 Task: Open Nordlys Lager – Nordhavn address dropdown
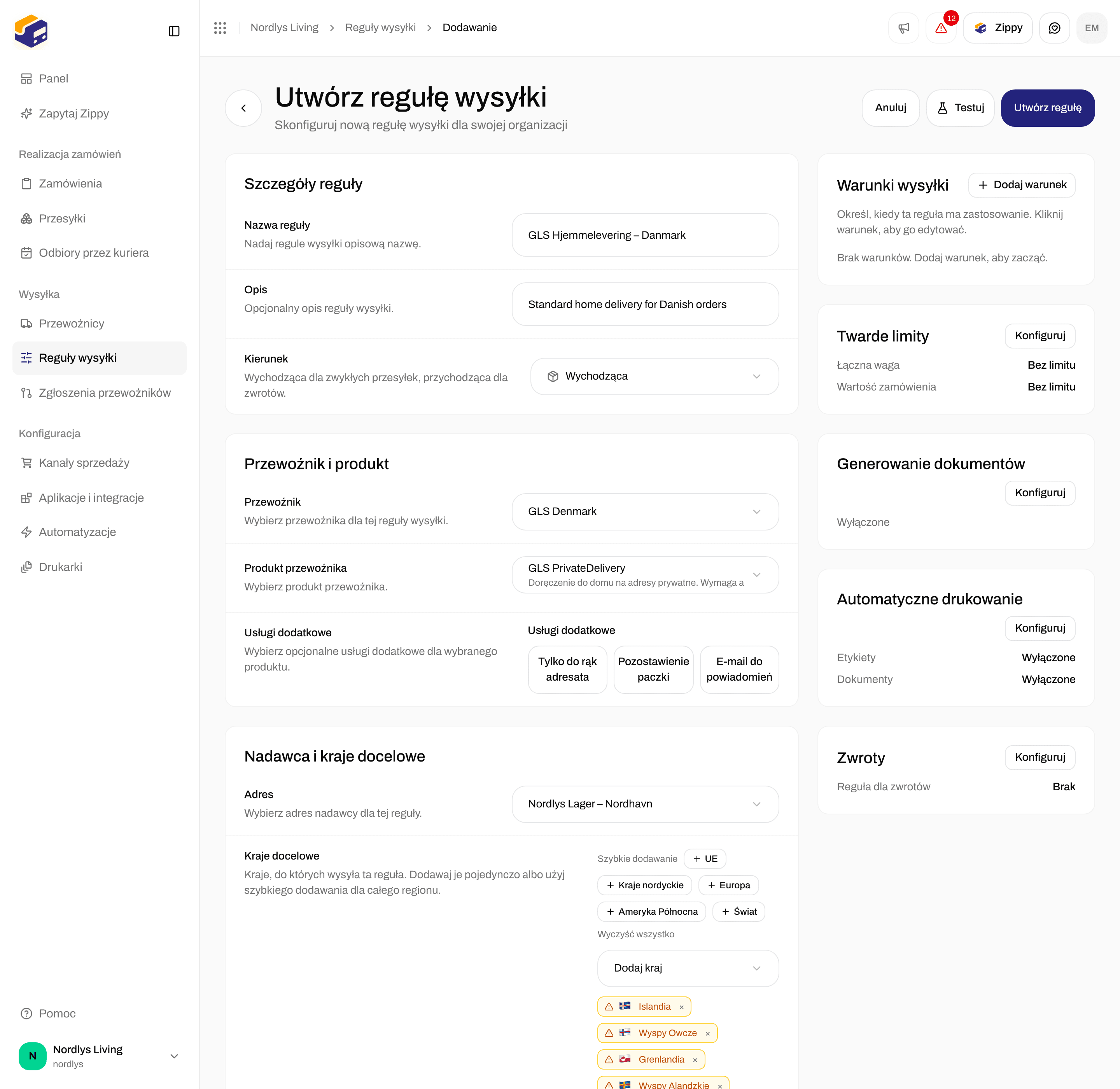645,804
